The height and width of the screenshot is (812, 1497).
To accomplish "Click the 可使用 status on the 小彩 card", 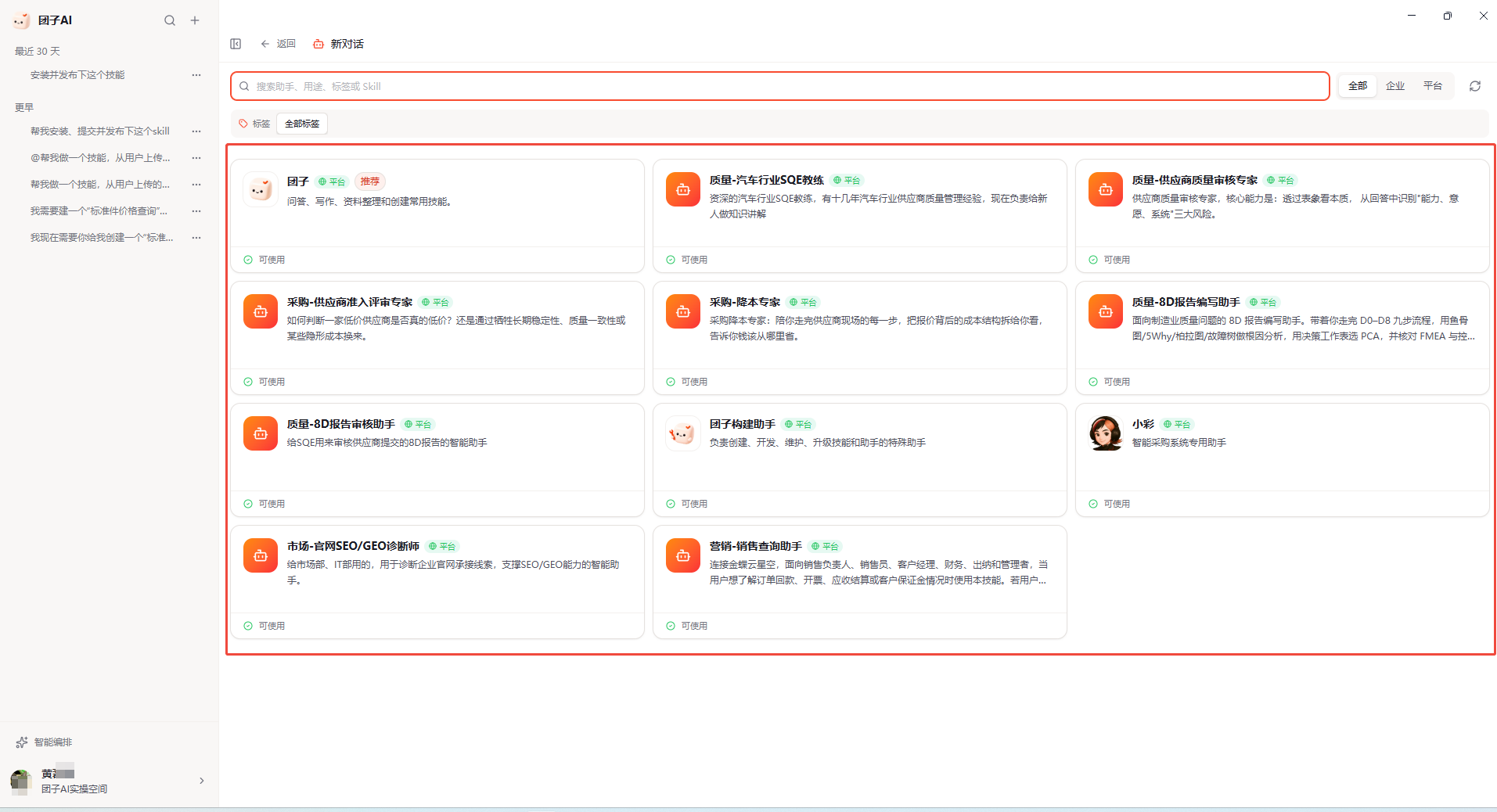I will pyautogui.click(x=1109, y=504).
